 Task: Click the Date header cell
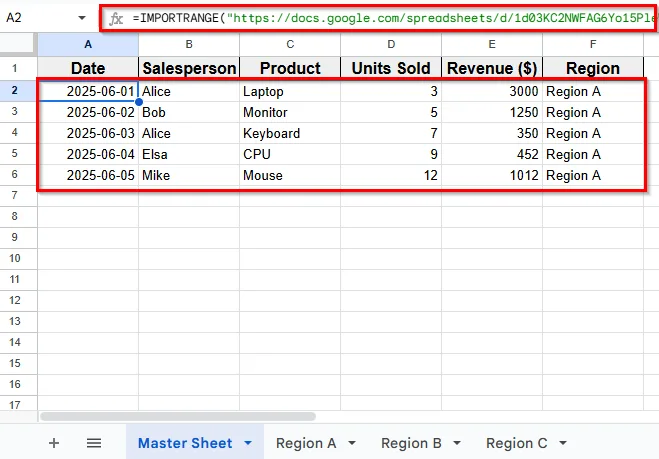tap(88, 68)
